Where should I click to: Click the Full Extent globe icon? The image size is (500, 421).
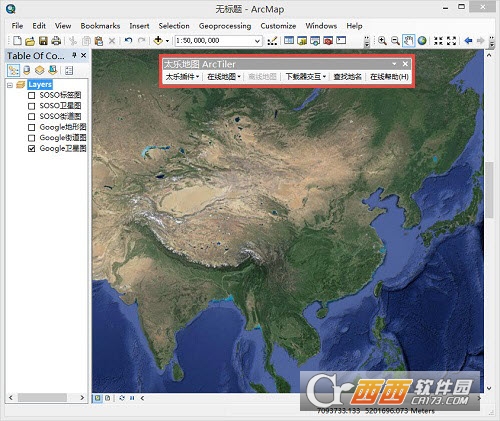click(422, 41)
